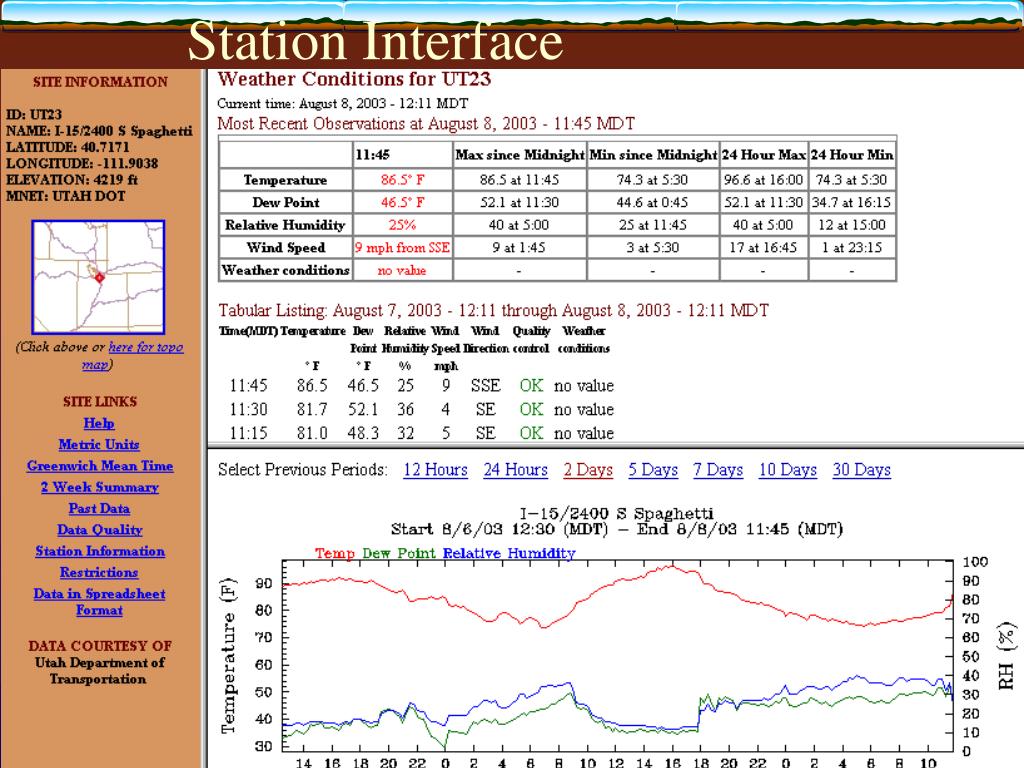Click the 11:15 row time in tabular listing
This screenshot has height=768, width=1024.
click(x=249, y=433)
